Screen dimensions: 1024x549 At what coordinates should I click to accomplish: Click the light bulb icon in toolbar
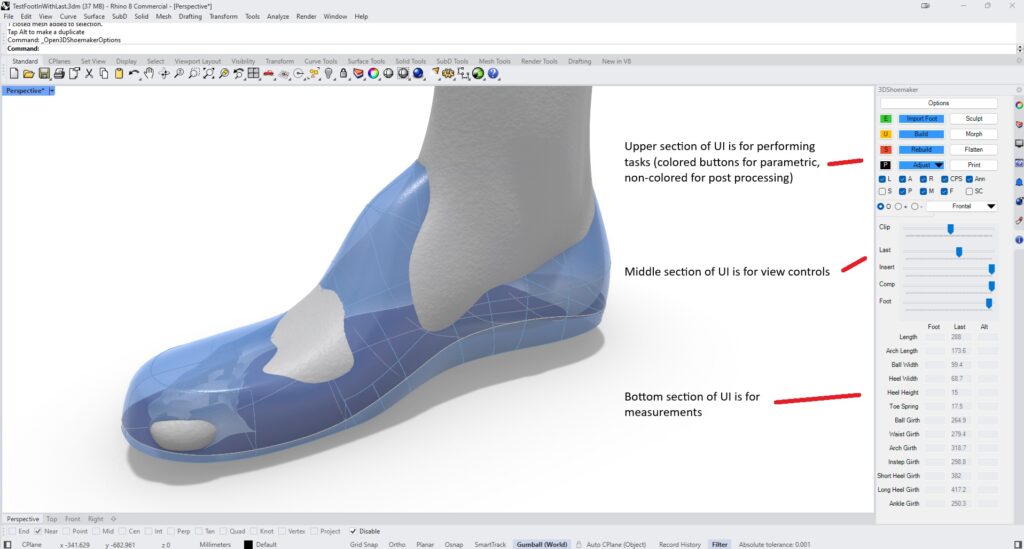tap(328, 74)
